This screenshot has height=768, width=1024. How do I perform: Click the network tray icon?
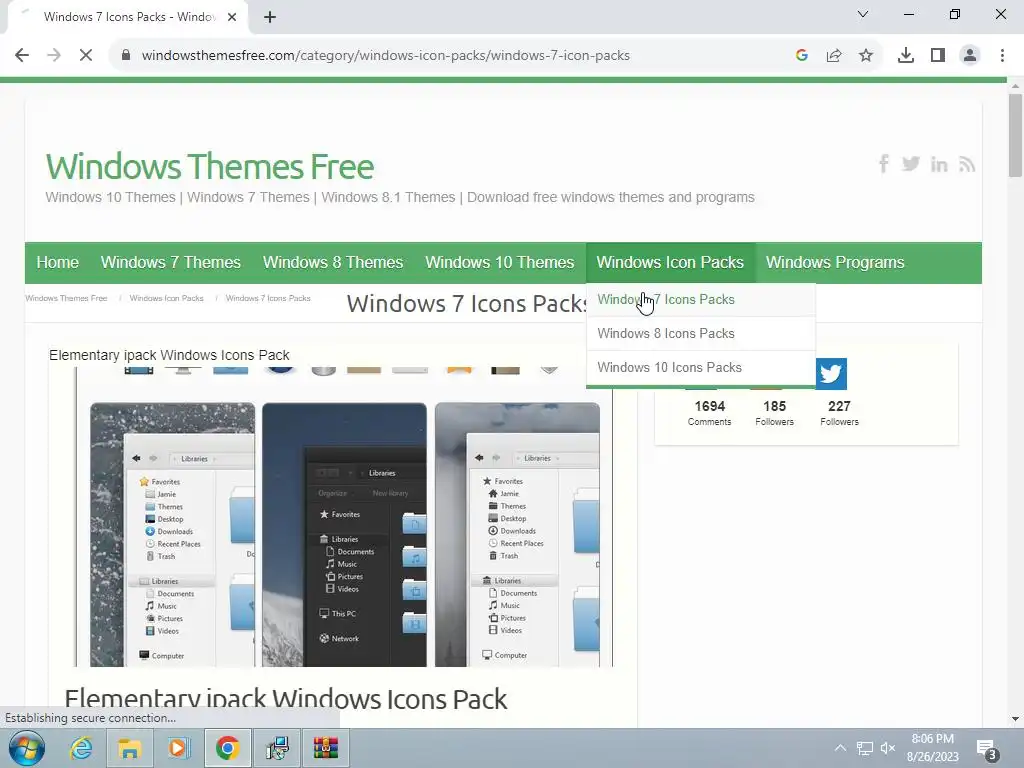point(865,748)
